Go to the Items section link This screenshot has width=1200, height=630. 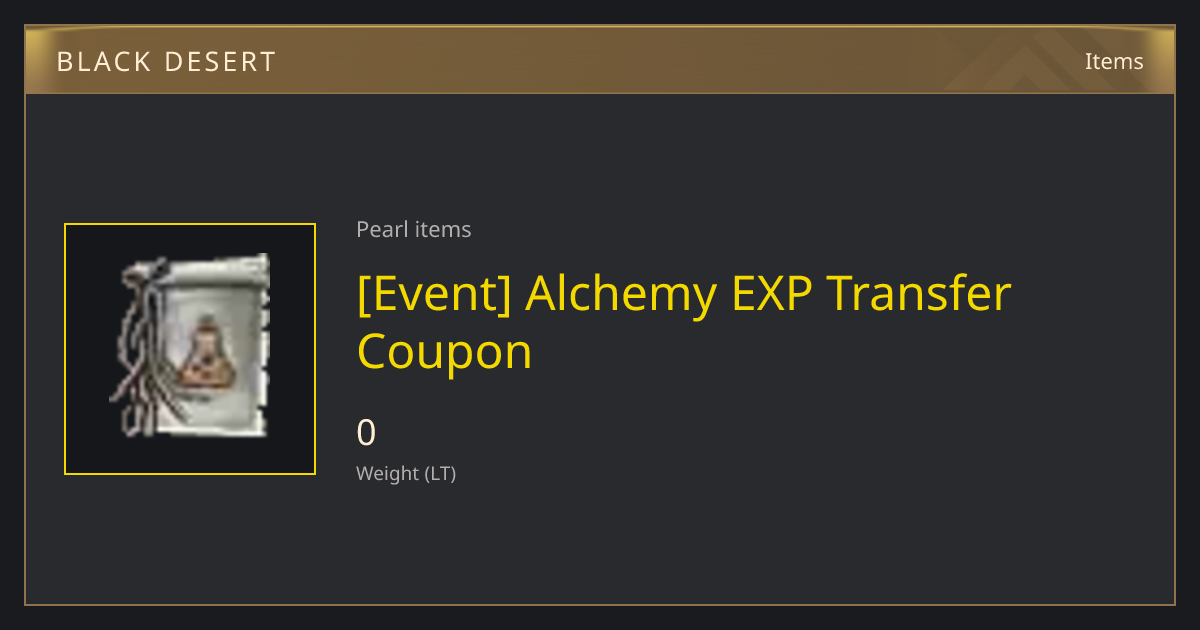tap(1114, 62)
